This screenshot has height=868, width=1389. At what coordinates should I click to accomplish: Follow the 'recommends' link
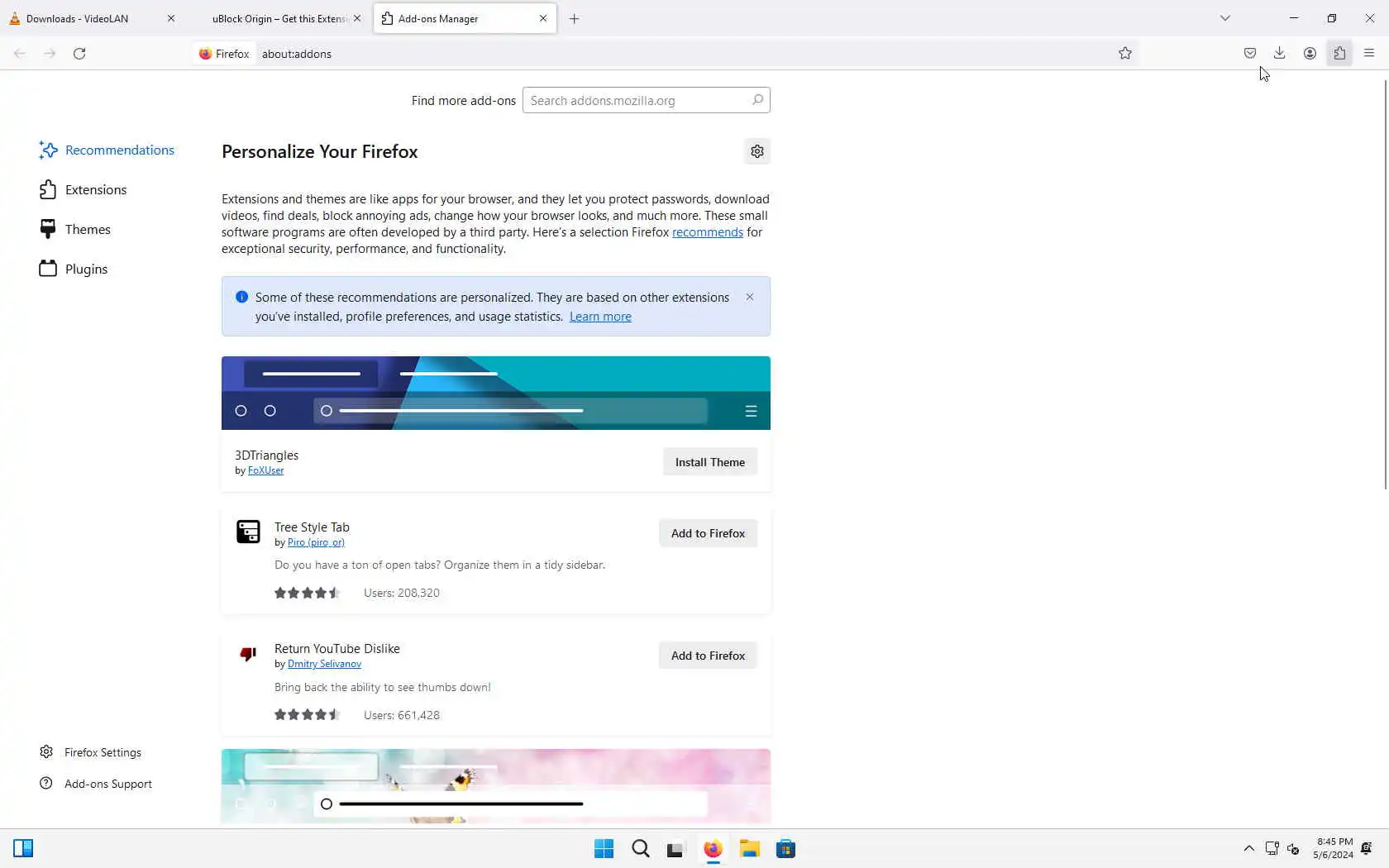point(708,232)
